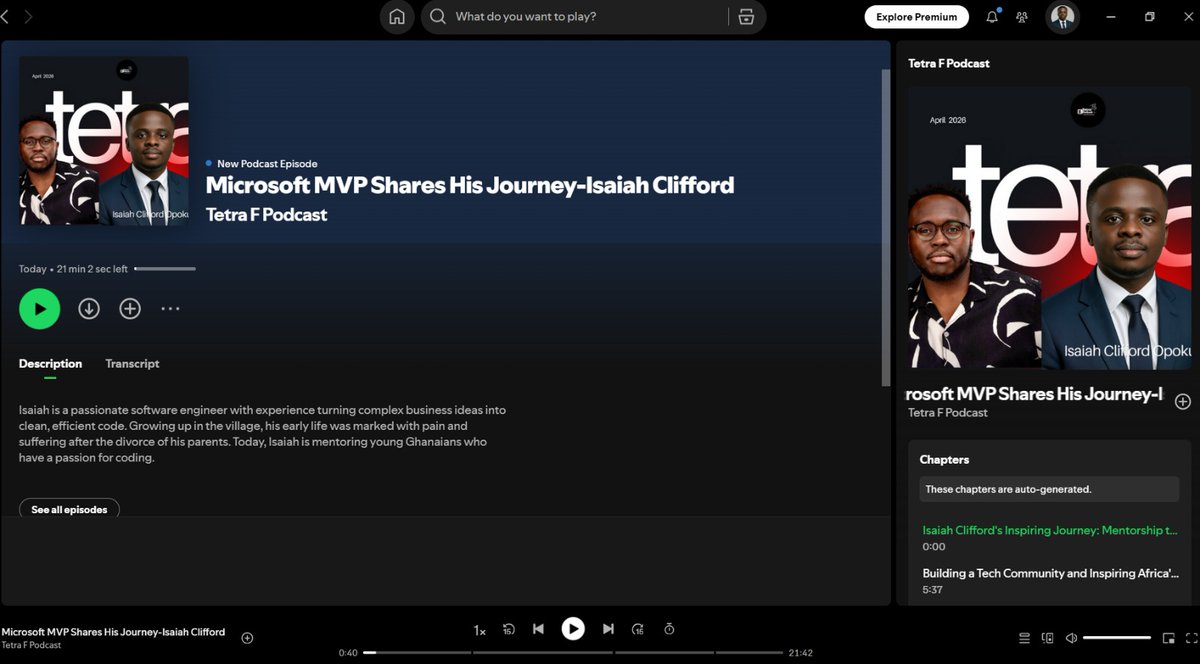The height and width of the screenshot is (664, 1200).
Task: Add current episode from the bottom bar
Action: click(x=247, y=638)
